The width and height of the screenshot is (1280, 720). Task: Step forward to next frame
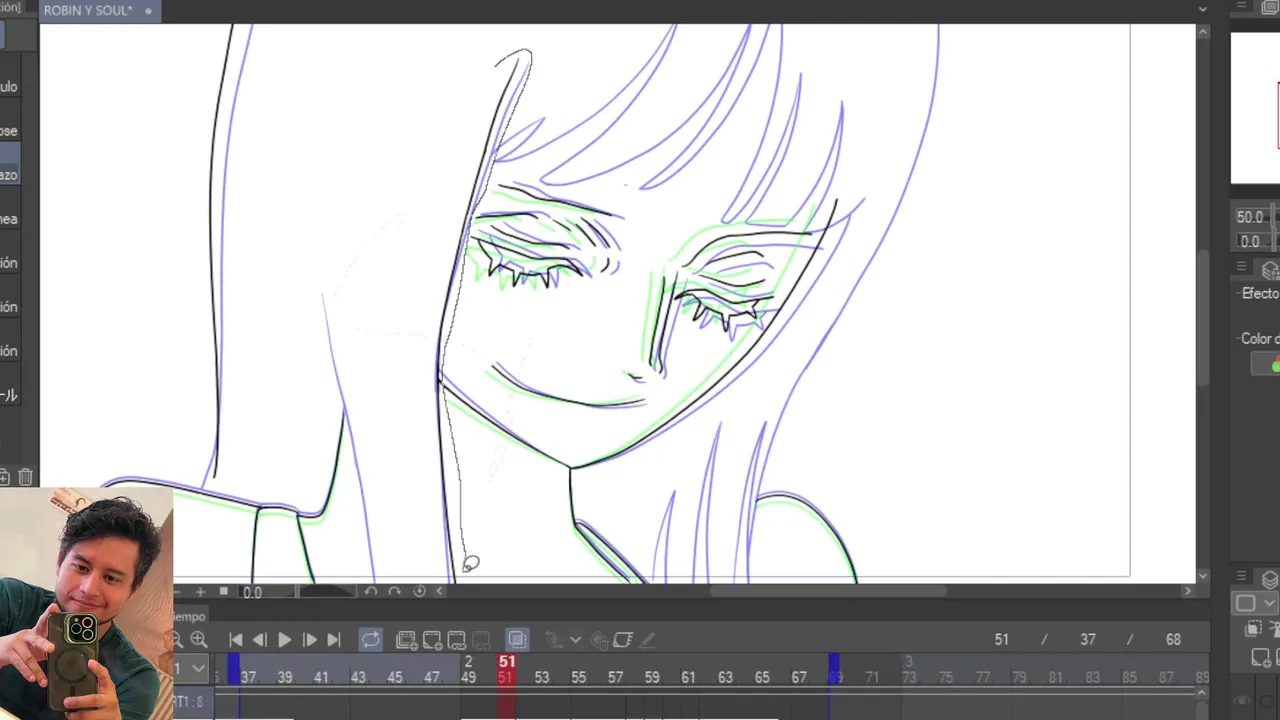click(x=310, y=640)
